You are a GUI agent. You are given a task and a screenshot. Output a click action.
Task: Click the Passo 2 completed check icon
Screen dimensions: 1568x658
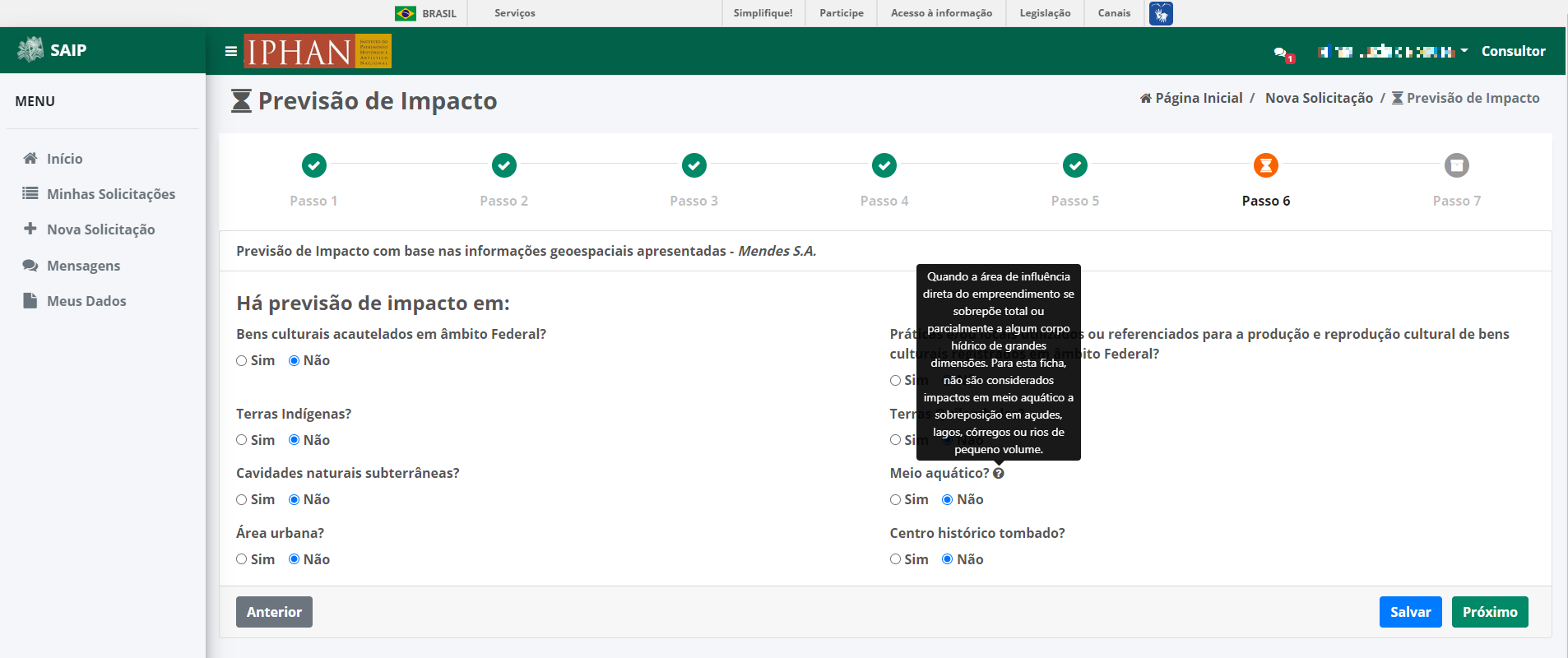[x=504, y=165]
